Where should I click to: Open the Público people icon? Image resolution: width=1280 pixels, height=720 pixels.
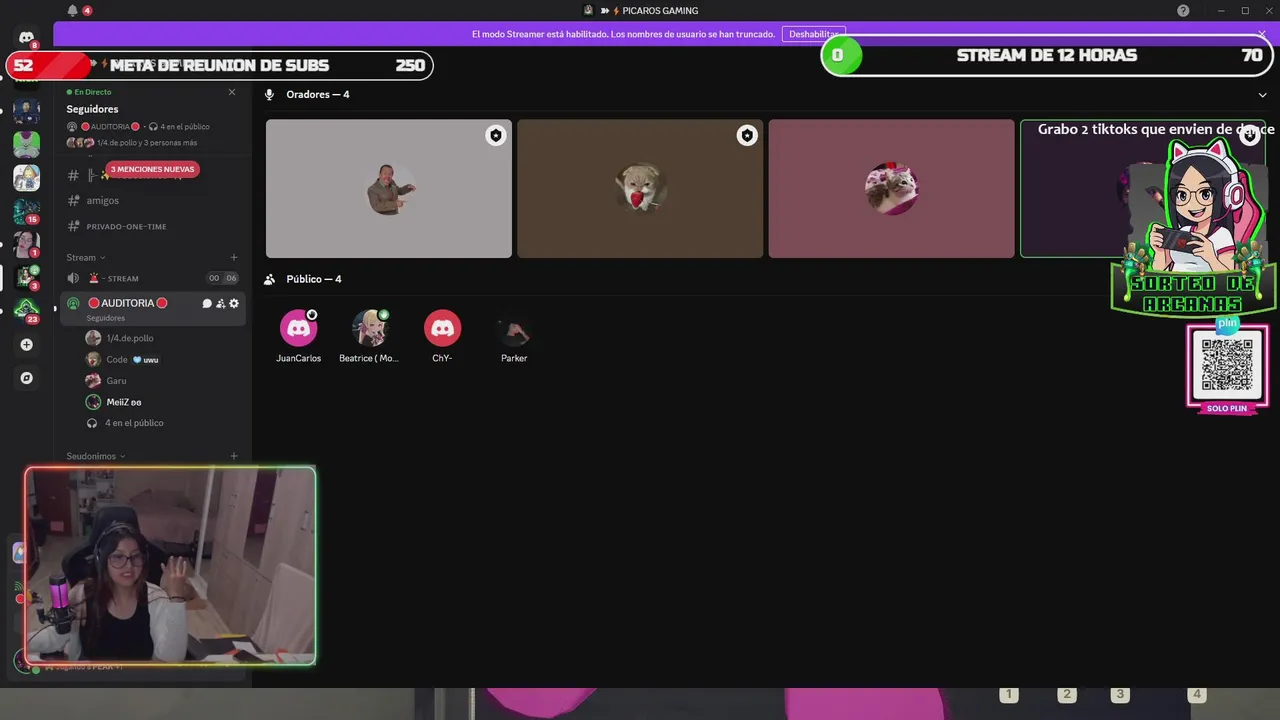coord(269,279)
